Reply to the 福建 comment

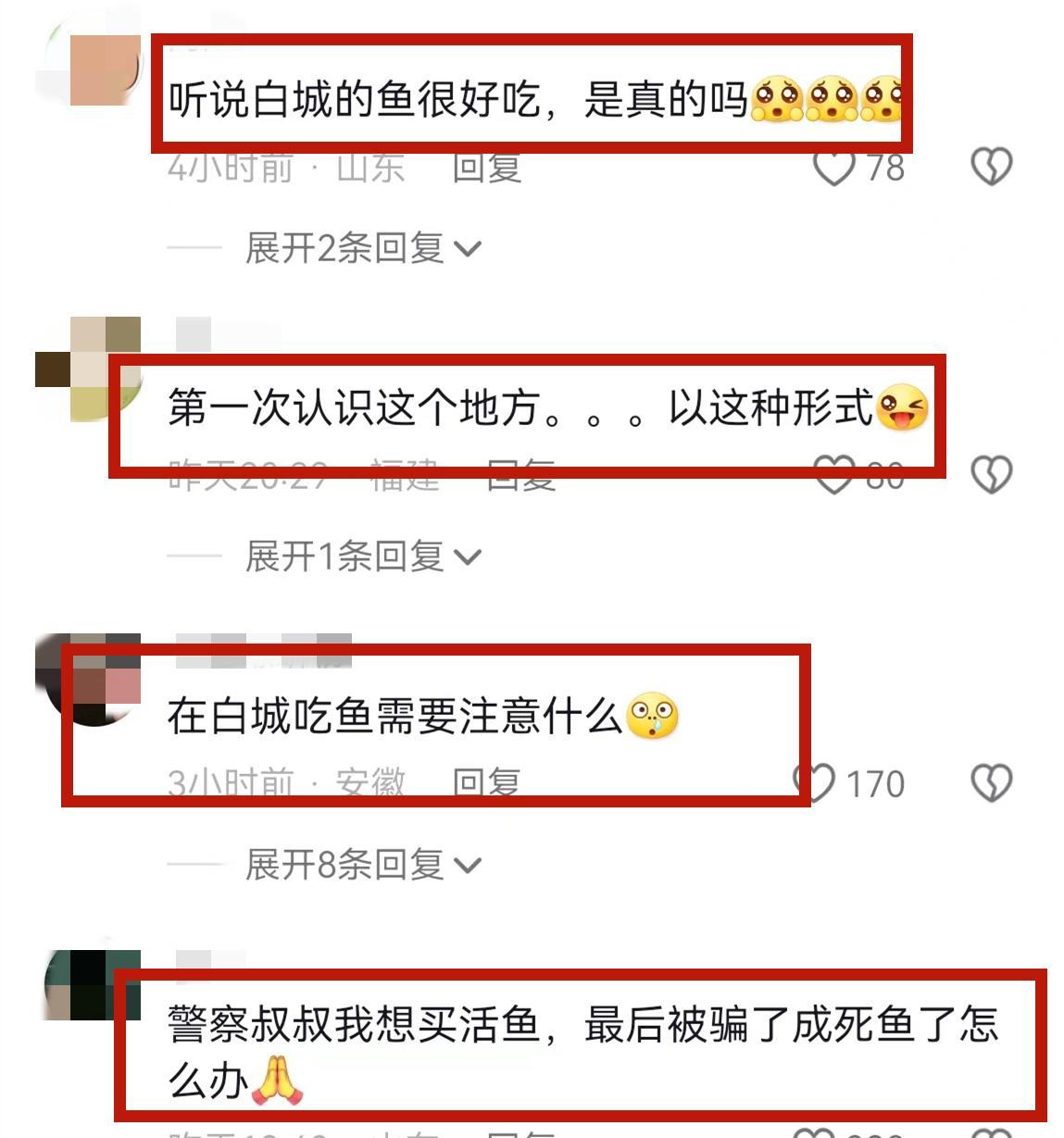521,475
